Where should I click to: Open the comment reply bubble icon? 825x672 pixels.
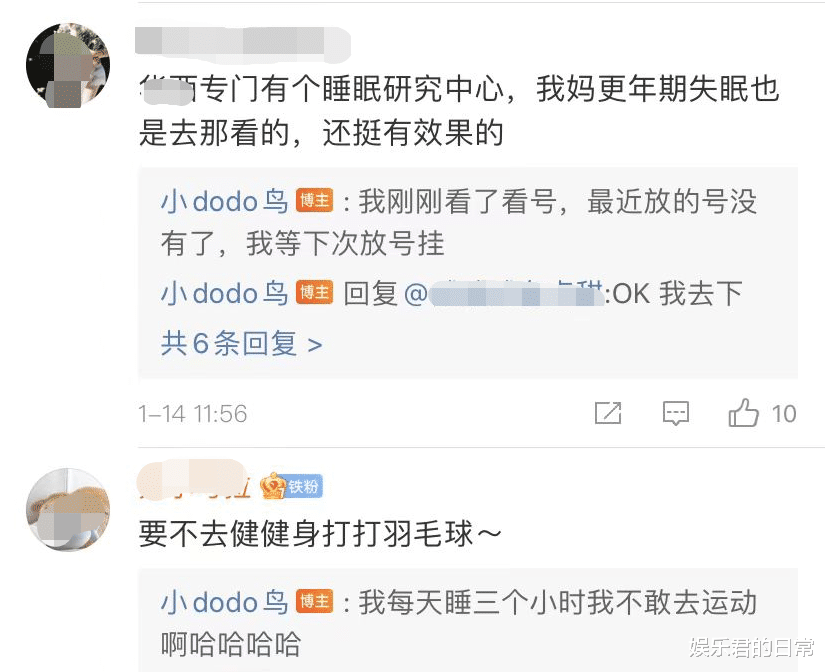[676, 412]
